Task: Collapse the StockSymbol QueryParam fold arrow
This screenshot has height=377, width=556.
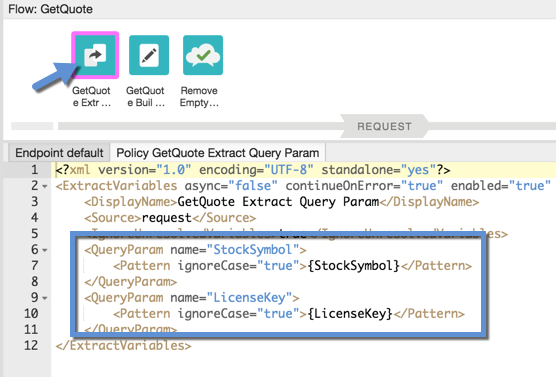Action: (x=45, y=250)
